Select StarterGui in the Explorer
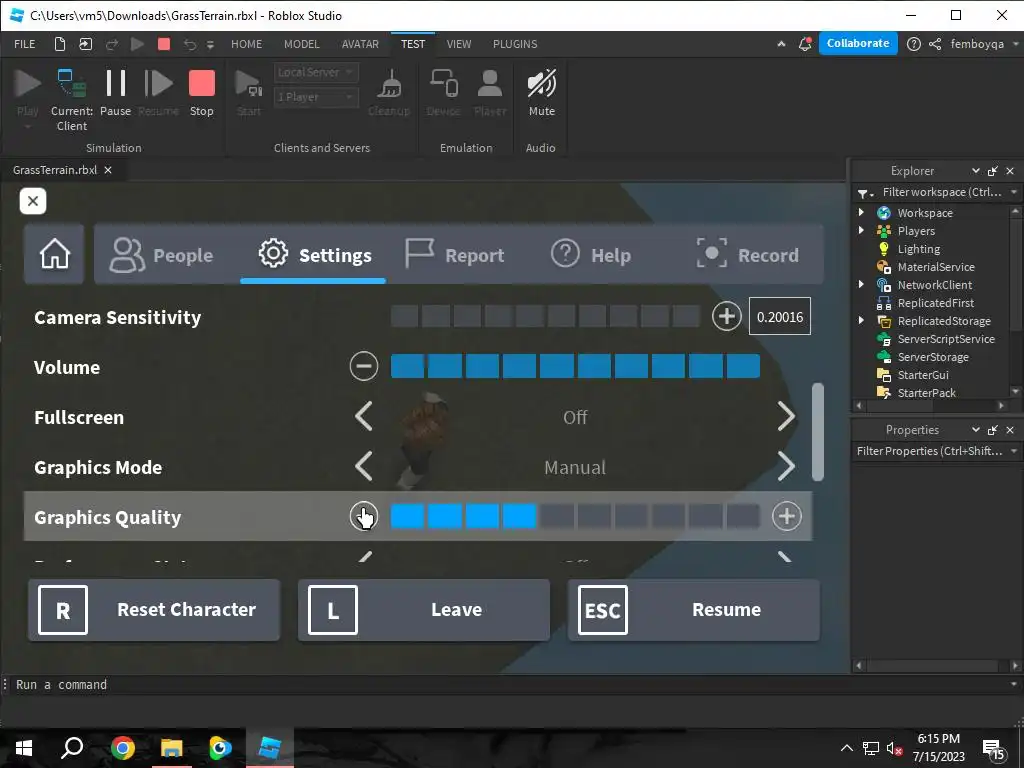The width and height of the screenshot is (1024, 768). tap(923, 375)
